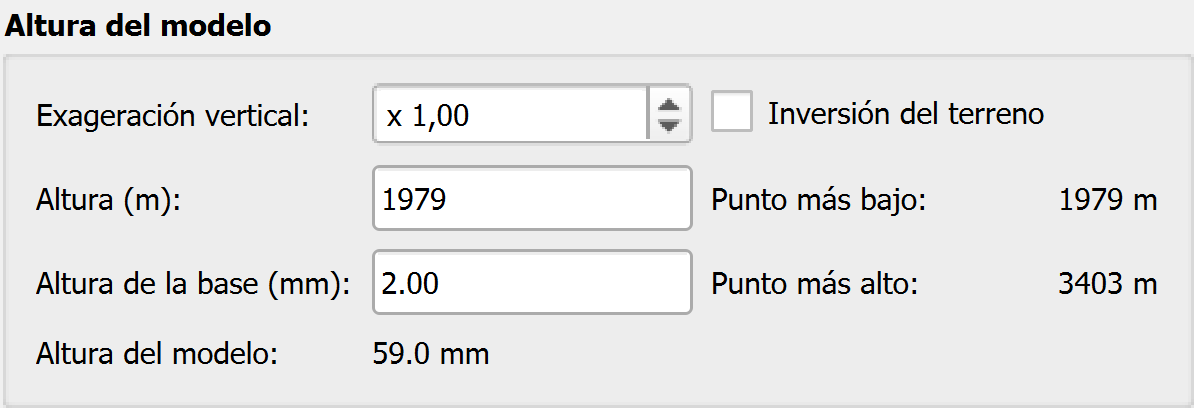Click the x 1,00 value text in spinbox
The width and height of the screenshot is (1194, 408).
[x=428, y=116]
